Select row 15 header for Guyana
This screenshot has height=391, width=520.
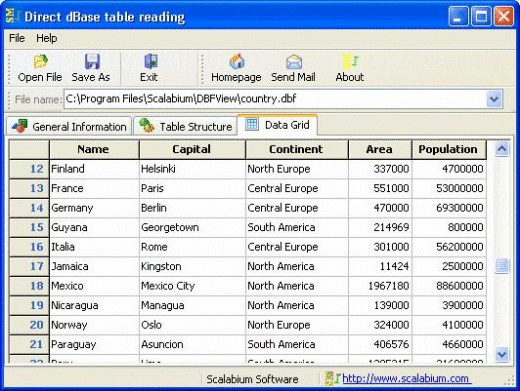point(29,227)
